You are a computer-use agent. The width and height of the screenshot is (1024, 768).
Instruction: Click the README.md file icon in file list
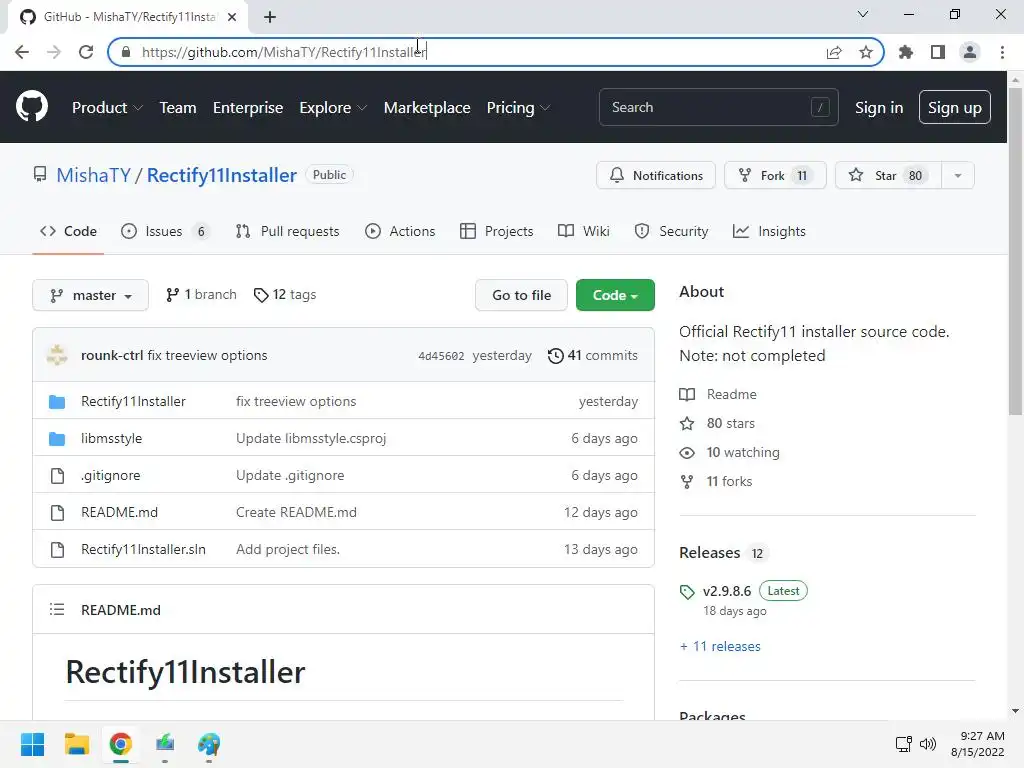(x=57, y=513)
